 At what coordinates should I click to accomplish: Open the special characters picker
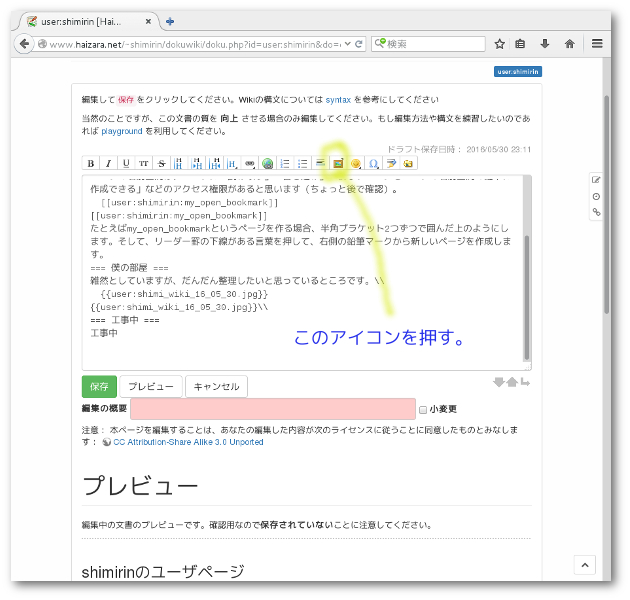374,163
